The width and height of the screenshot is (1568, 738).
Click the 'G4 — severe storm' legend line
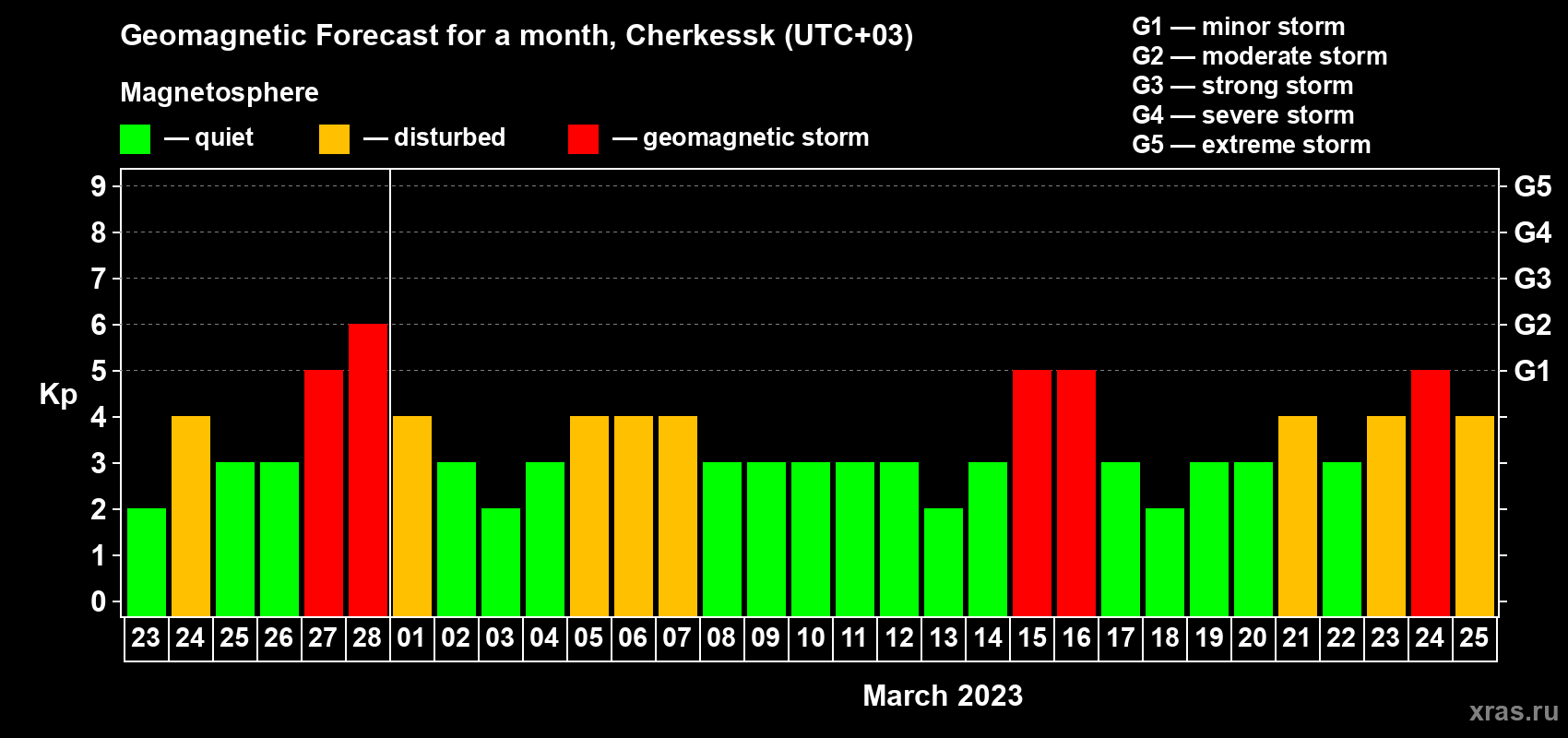[x=1243, y=115]
